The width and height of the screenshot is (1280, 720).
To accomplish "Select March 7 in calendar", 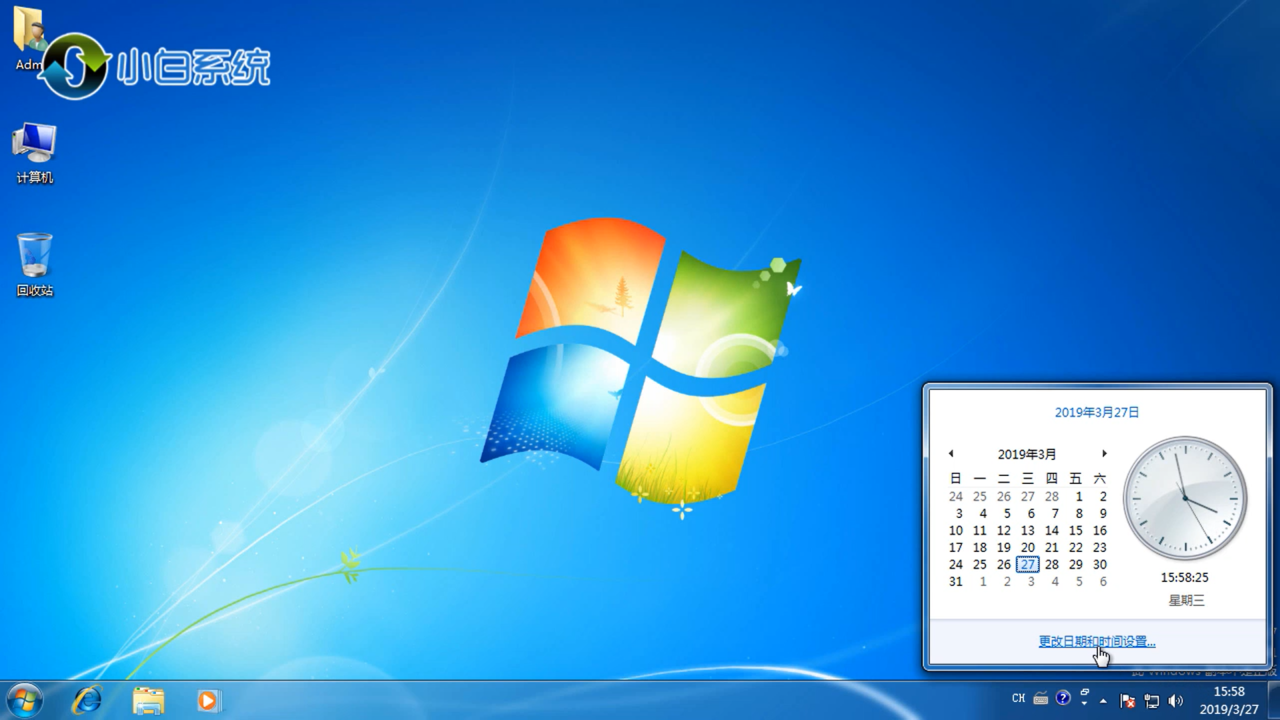I will [1055, 513].
